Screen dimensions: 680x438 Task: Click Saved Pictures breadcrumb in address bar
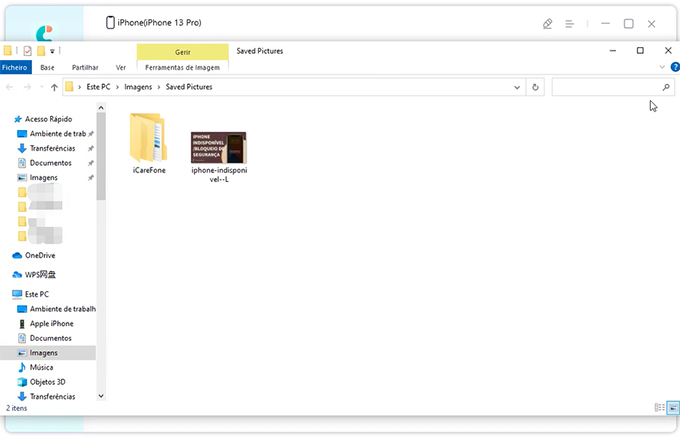click(x=189, y=87)
